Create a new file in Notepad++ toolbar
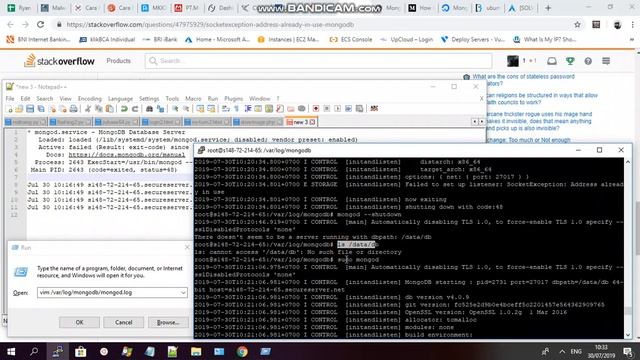The image size is (640, 360). click(x=9, y=109)
